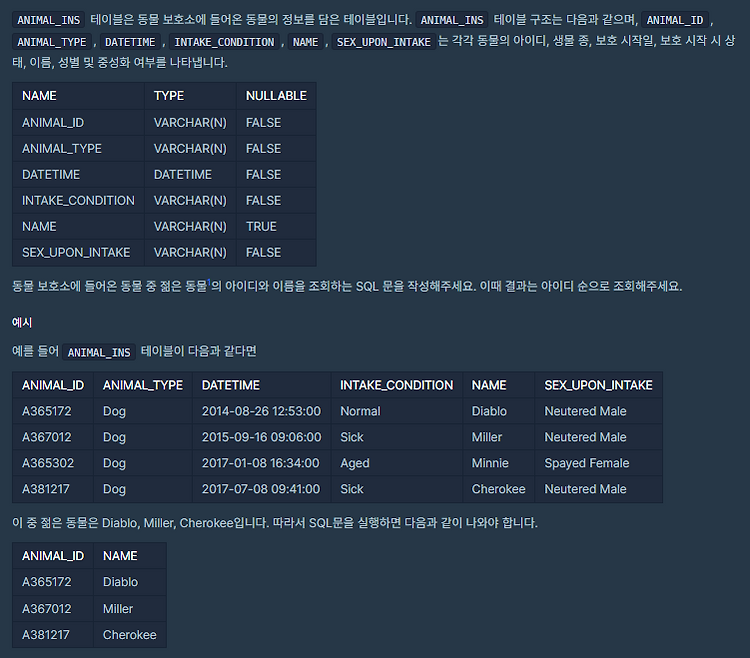Click the VARCHAR(N) type in the SEX_UPON_INTAKE schema row
Image resolution: width=750 pixels, height=658 pixels.
[190, 252]
